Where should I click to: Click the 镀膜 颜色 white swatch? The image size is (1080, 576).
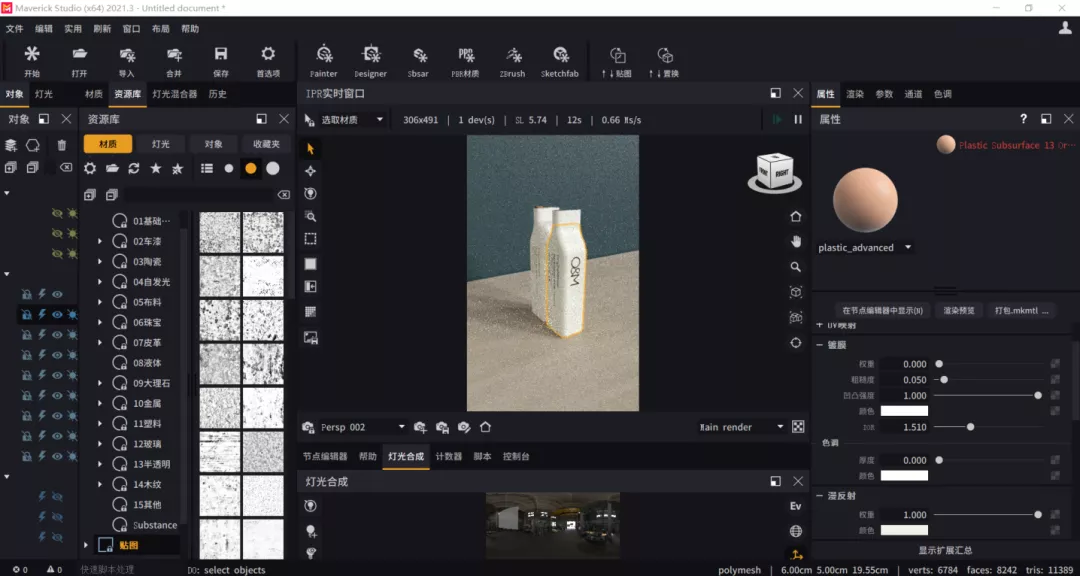904,411
